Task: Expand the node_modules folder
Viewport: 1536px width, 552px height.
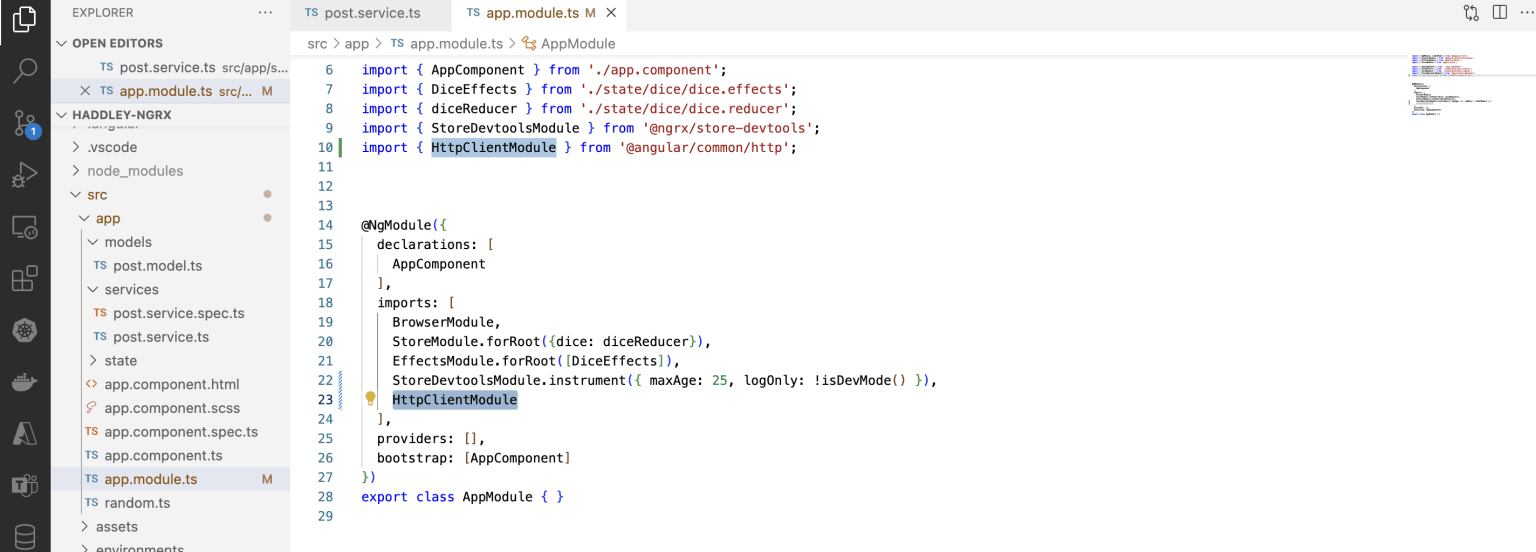Action: 135,171
